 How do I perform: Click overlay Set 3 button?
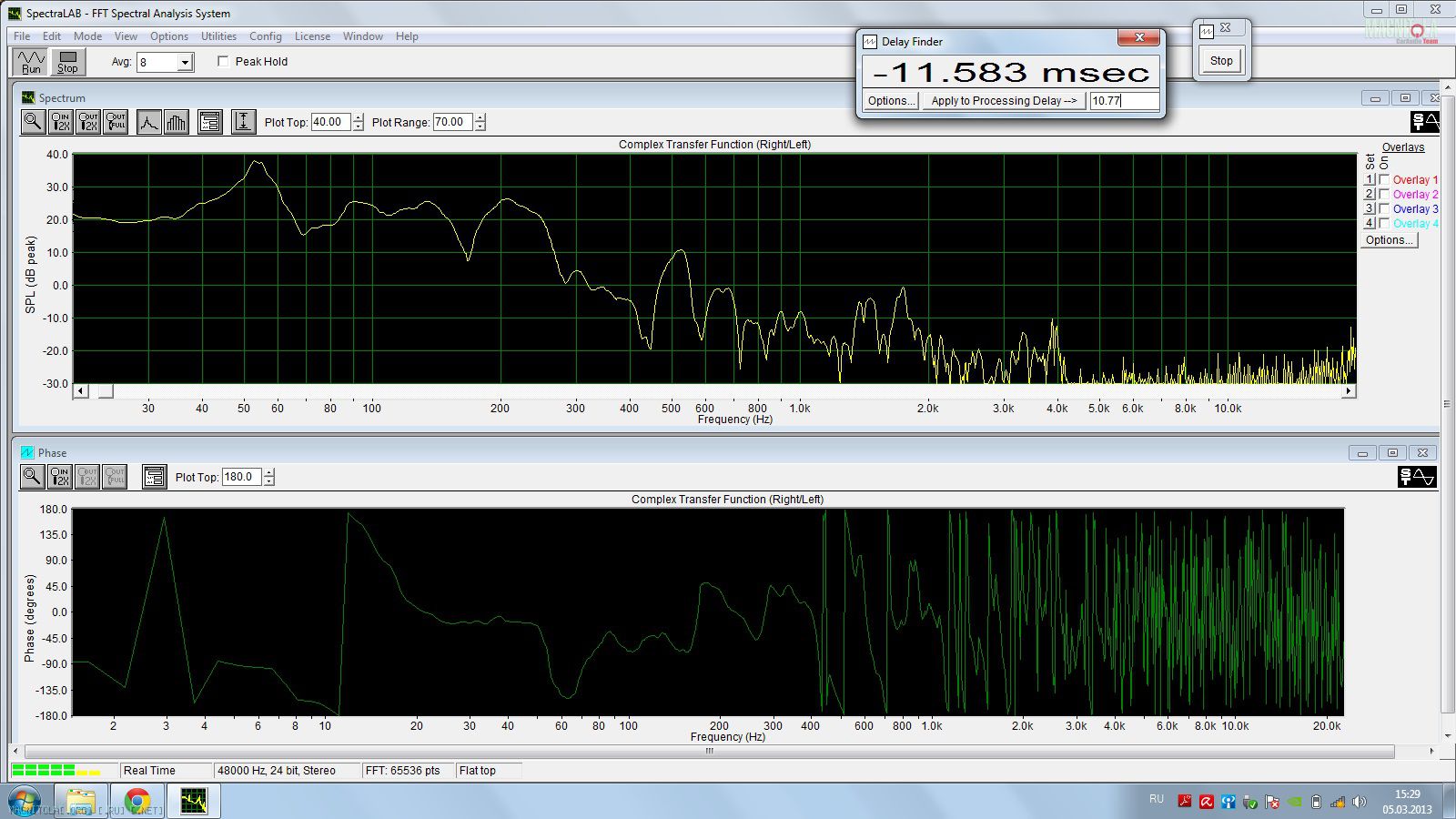click(x=1370, y=209)
